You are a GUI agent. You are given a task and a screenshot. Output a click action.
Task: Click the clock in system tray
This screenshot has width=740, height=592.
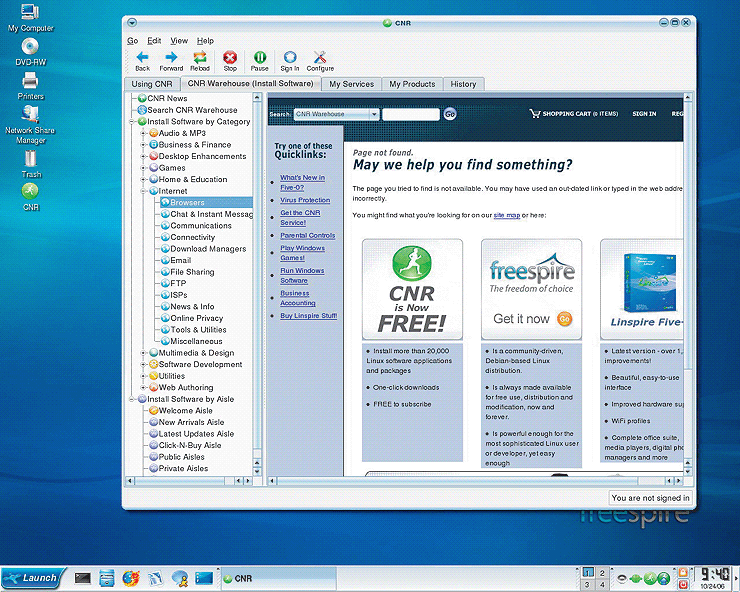pos(714,575)
